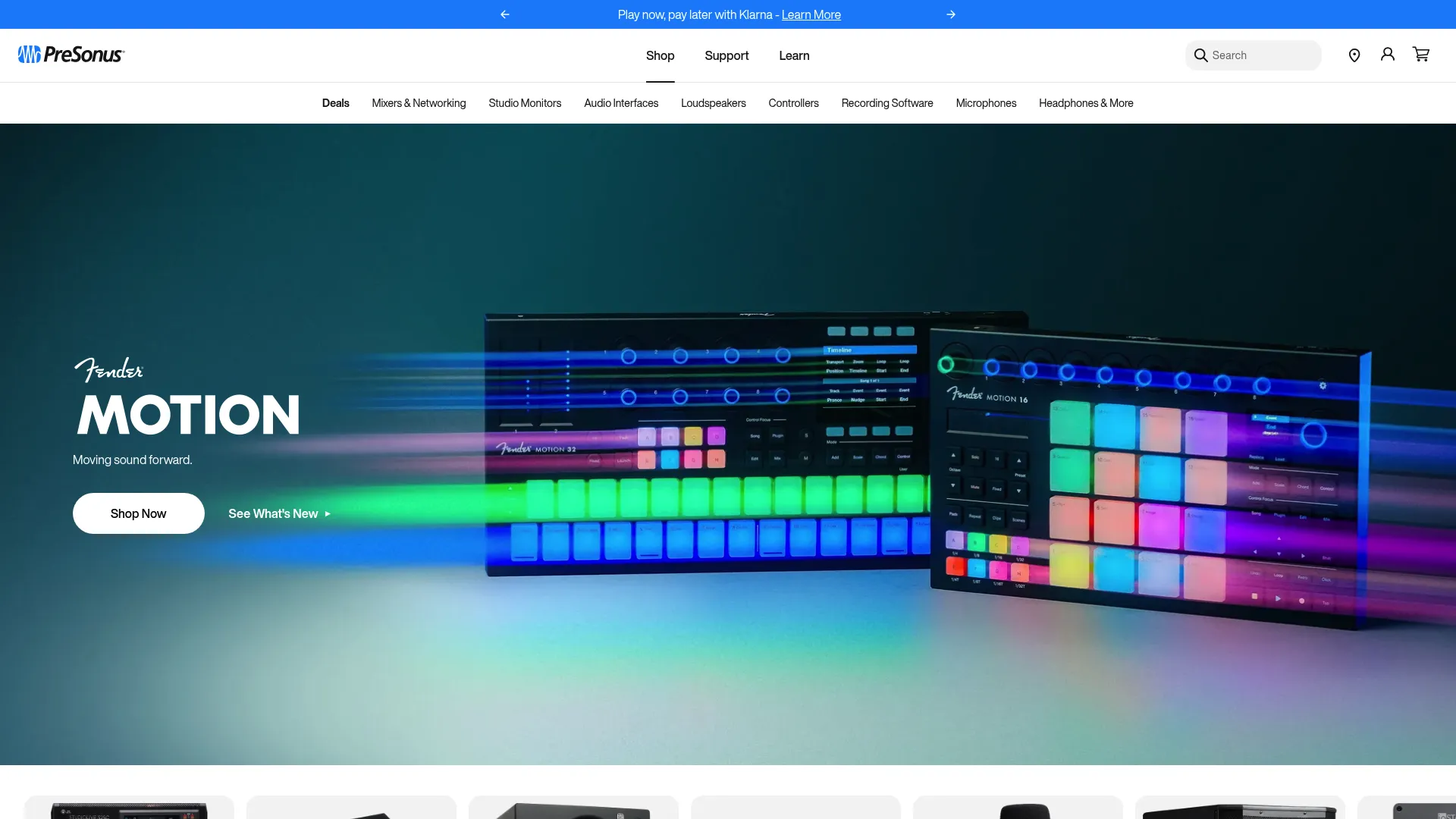The width and height of the screenshot is (1456, 819).
Task: Go to Audio Interfaces category
Action: 621,103
